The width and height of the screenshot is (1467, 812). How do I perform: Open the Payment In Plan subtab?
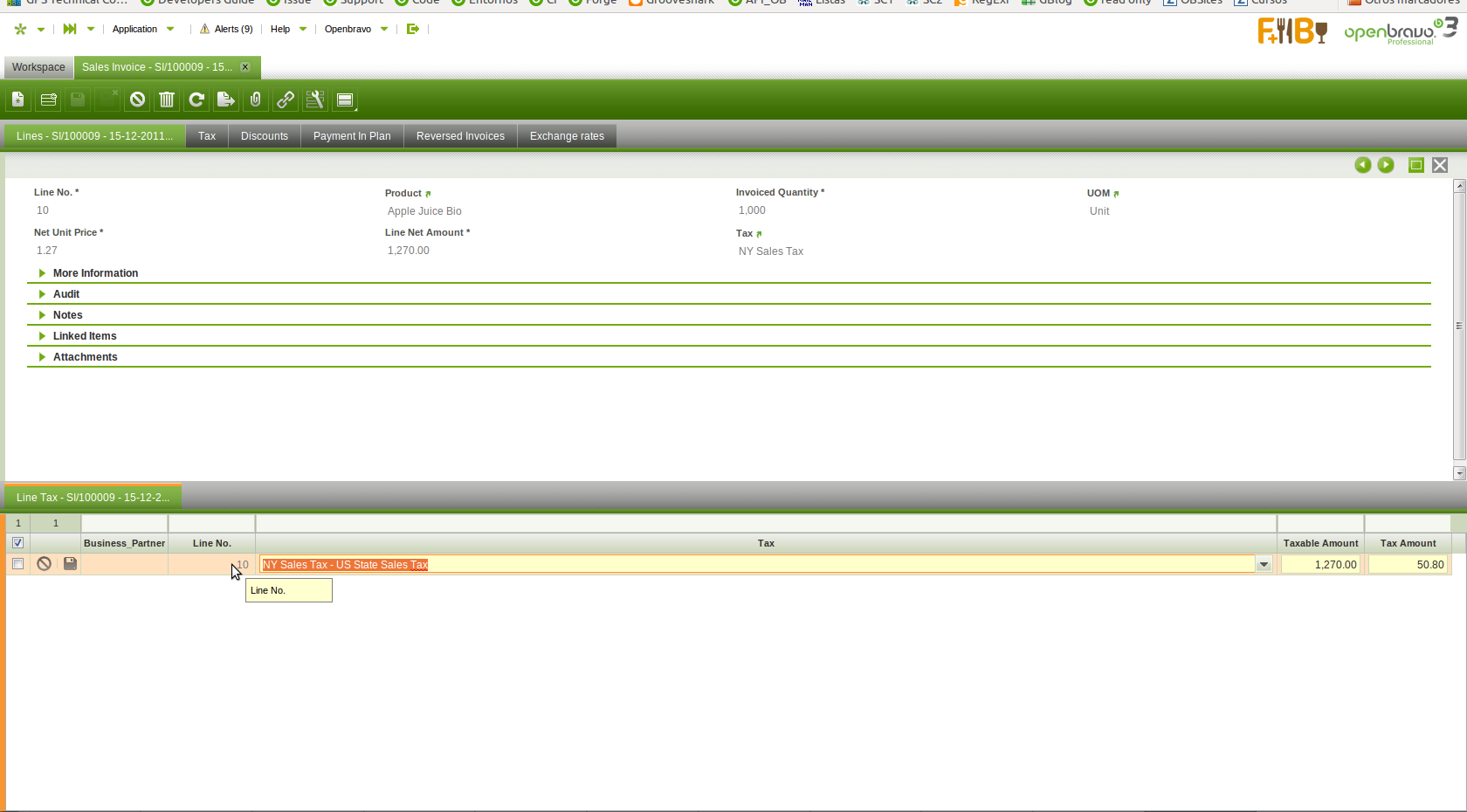(352, 136)
